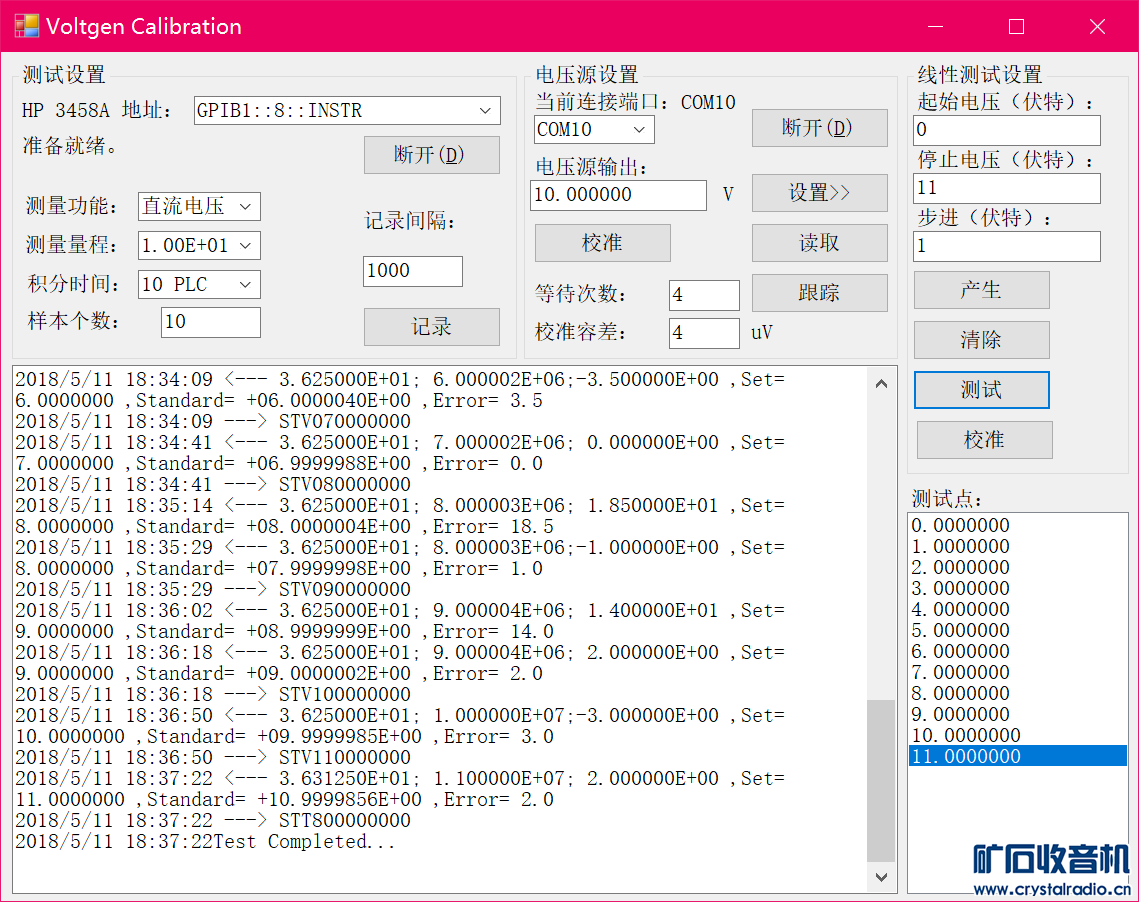
Task: Click the Voltgen Calibration app icon
Action: coord(27,26)
